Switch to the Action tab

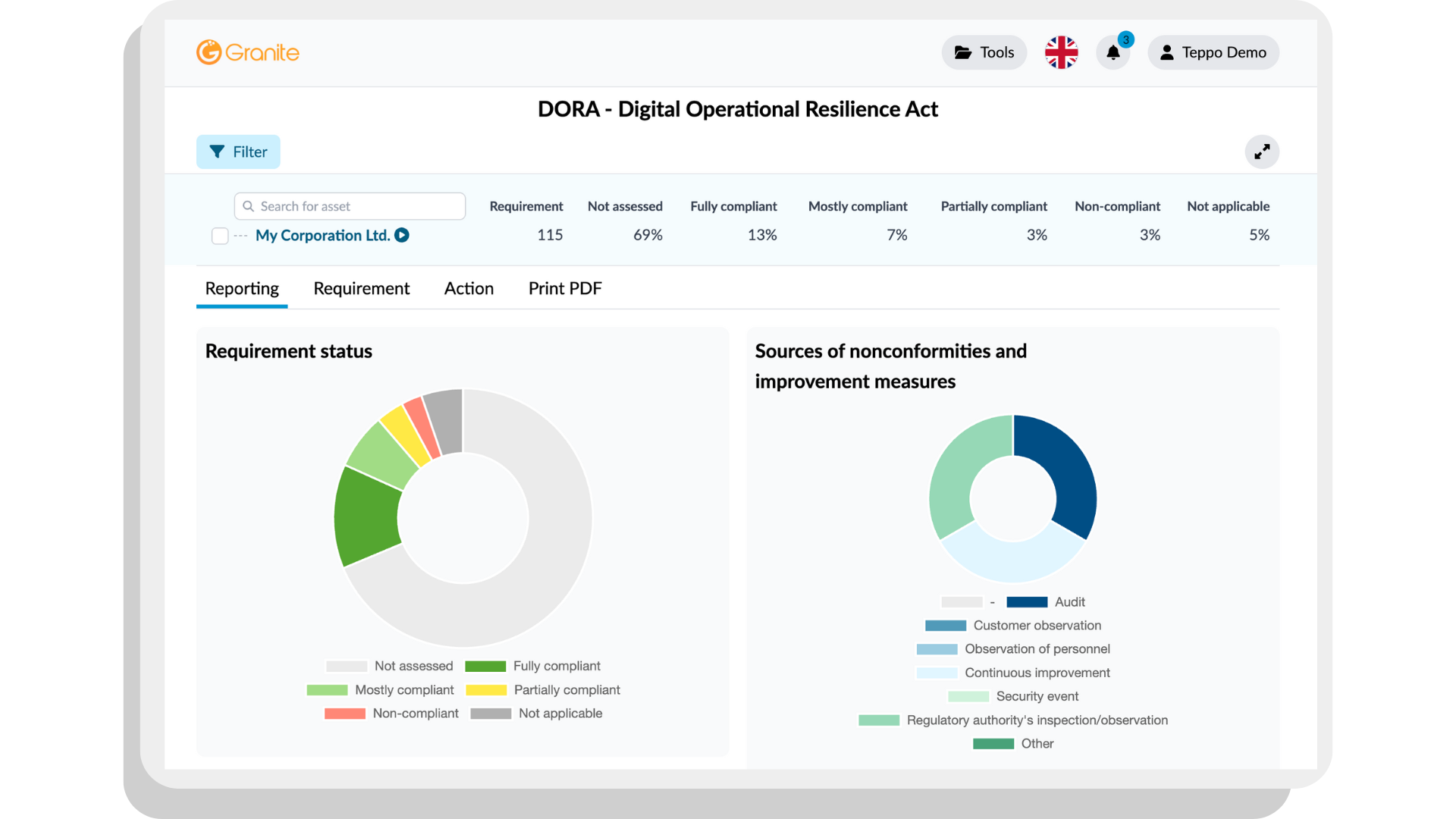pyautogui.click(x=469, y=288)
